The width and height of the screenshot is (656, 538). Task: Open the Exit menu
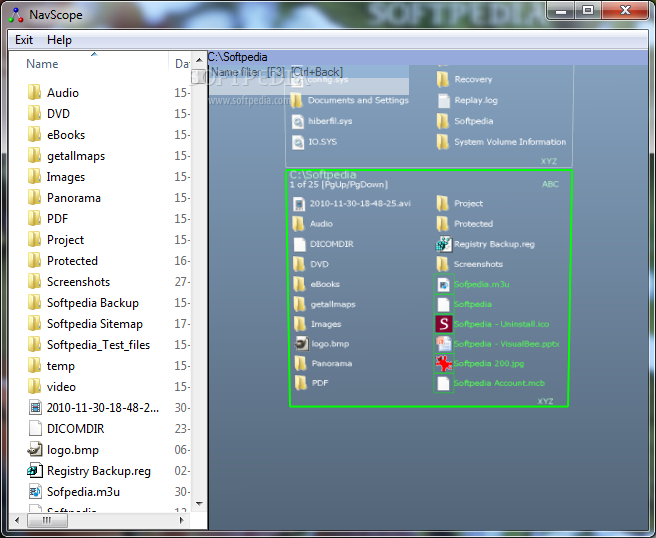pyautogui.click(x=24, y=40)
